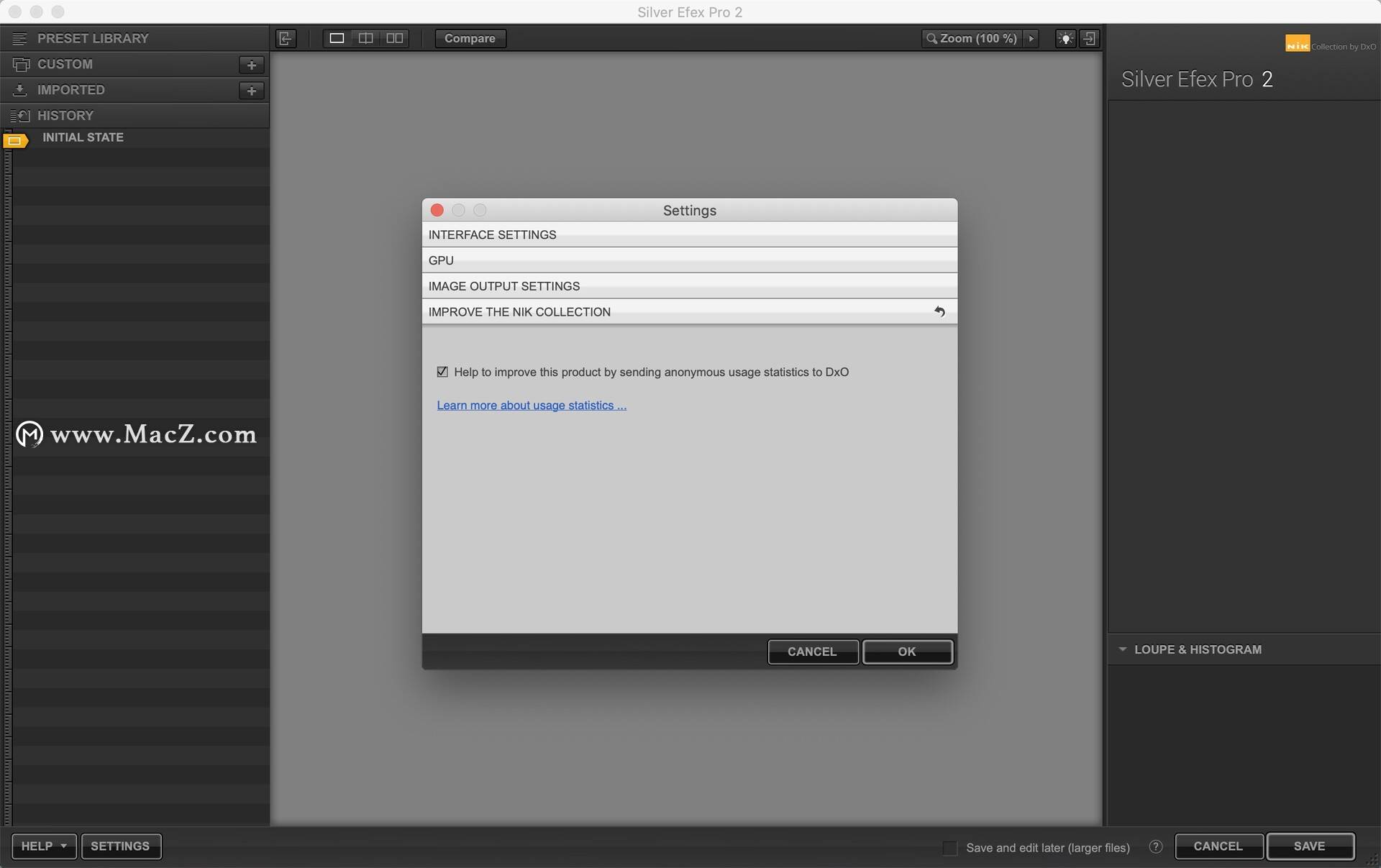
Task: Click main window Cancel button
Action: [x=1218, y=846]
